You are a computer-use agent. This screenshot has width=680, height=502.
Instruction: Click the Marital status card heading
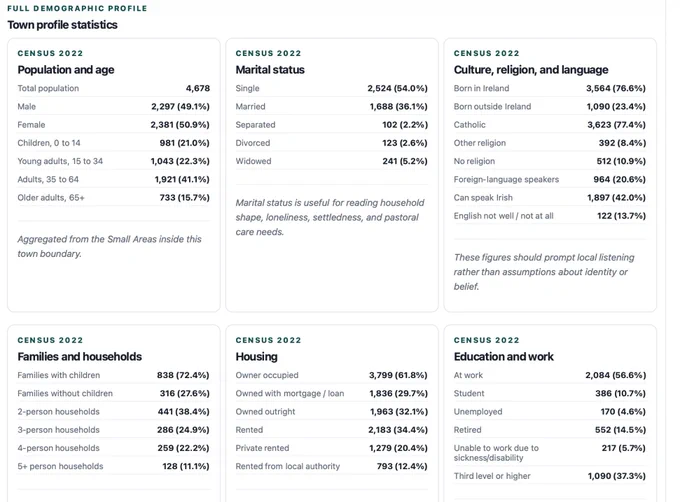[270, 70]
